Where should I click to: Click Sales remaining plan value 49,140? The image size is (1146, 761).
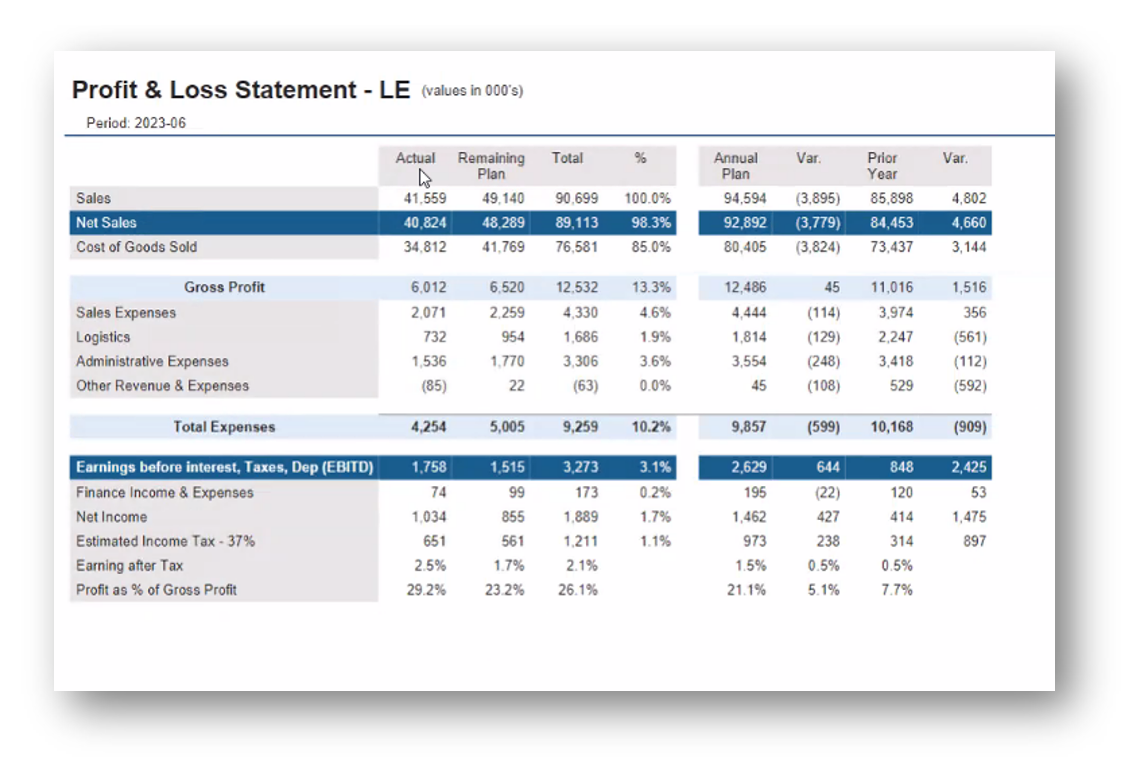[503, 198]
